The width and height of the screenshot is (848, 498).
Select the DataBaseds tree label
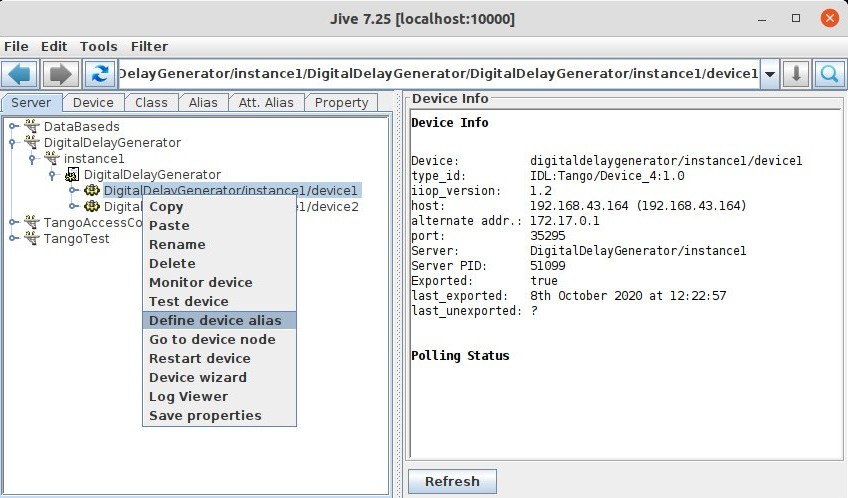point(82,126)
